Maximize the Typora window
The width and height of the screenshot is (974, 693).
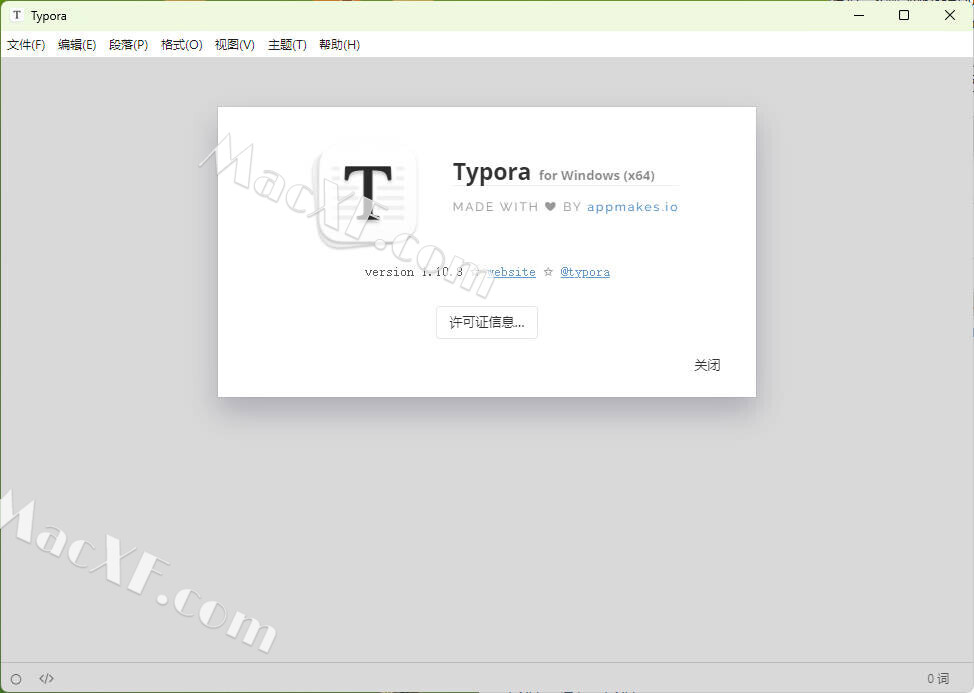904,15
